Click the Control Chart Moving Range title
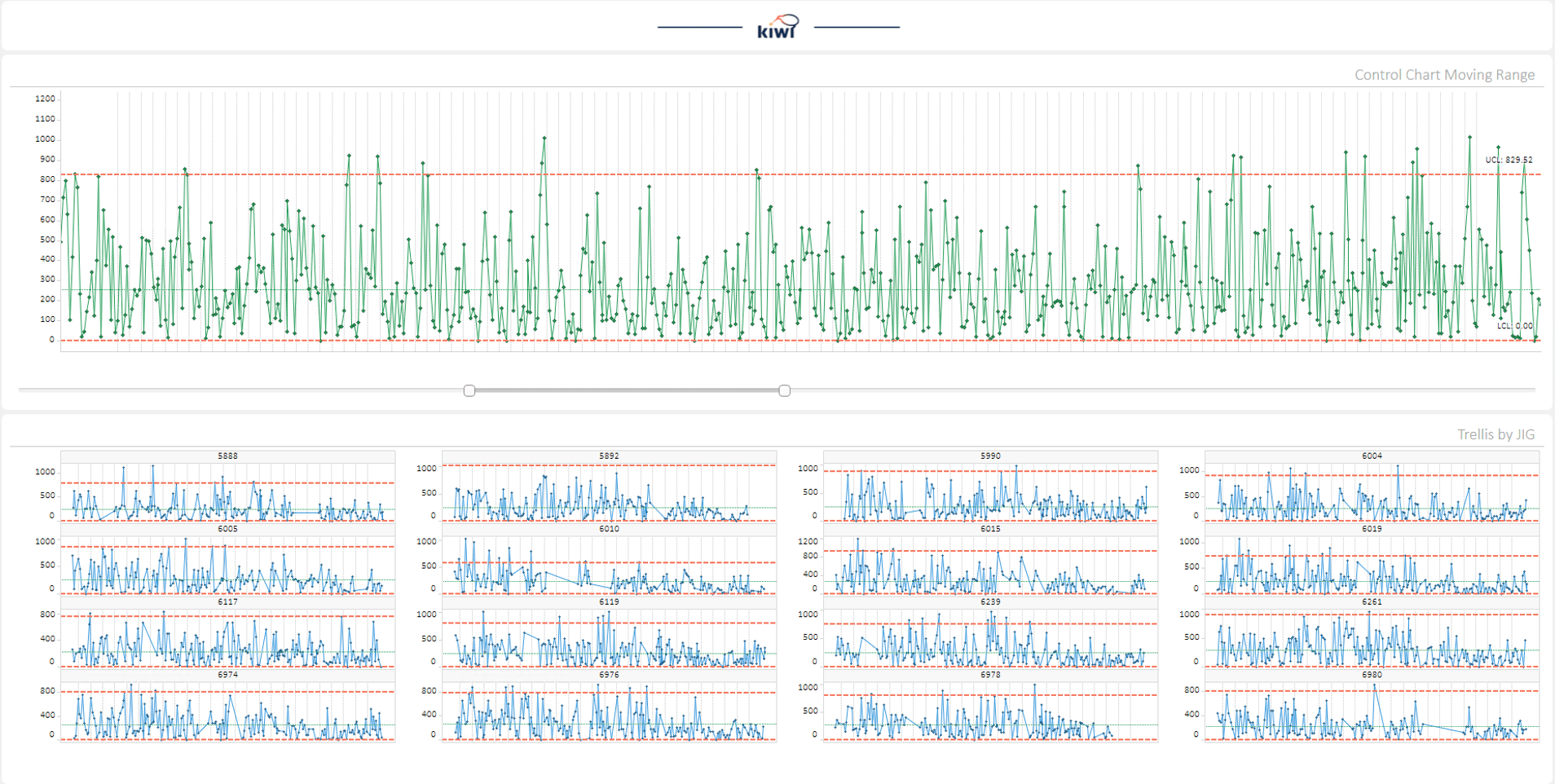The height and width of the screenshot is (784, 1555). pos(1443,75)
